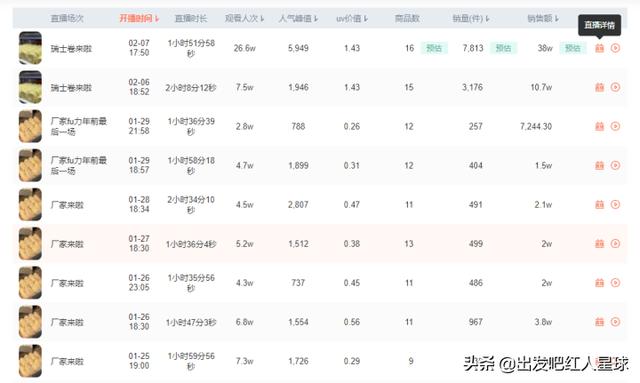Sort by uv价值 column header
This screenshot has width=640, height=383.
[x=352, y=18]
